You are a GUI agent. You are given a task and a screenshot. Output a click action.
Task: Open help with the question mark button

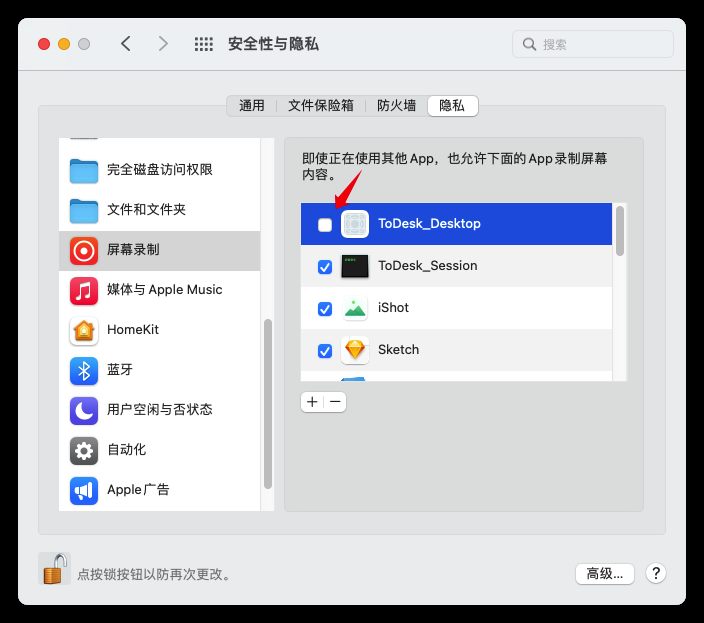(x=656, y=573)
